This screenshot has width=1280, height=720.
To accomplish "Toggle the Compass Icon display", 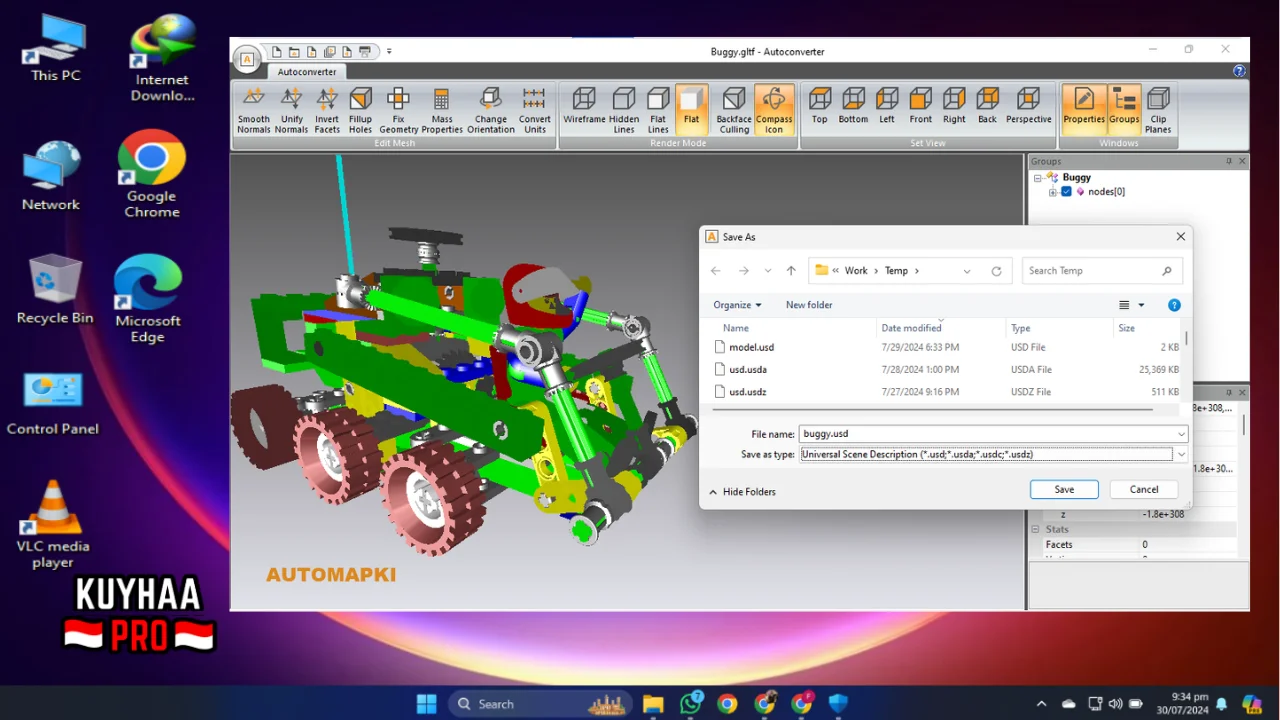I will pos(774,110).
